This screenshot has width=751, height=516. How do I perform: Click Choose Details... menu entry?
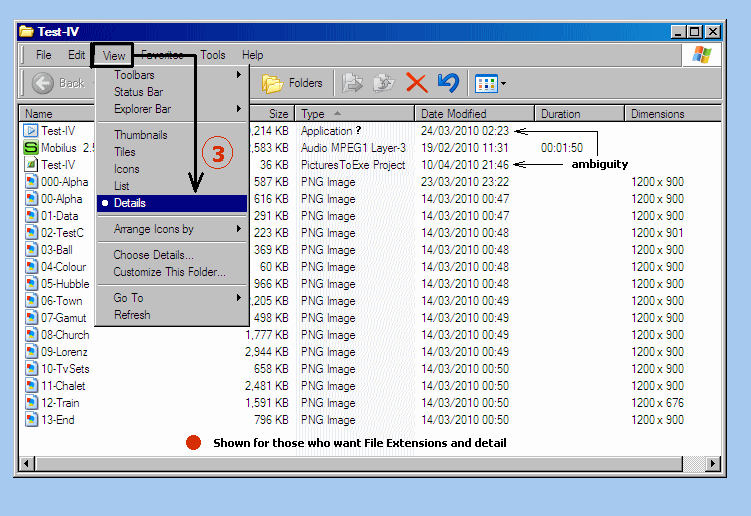[x=153, y=255]
